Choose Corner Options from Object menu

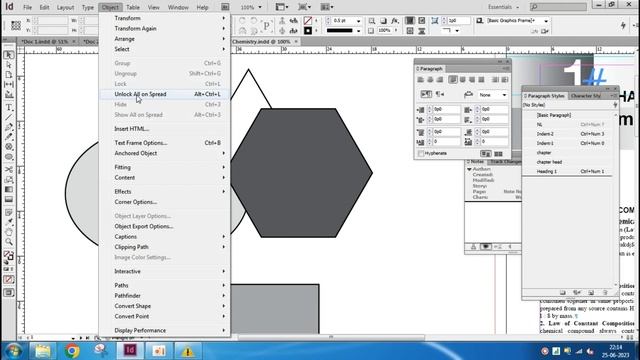coord(165,202)
